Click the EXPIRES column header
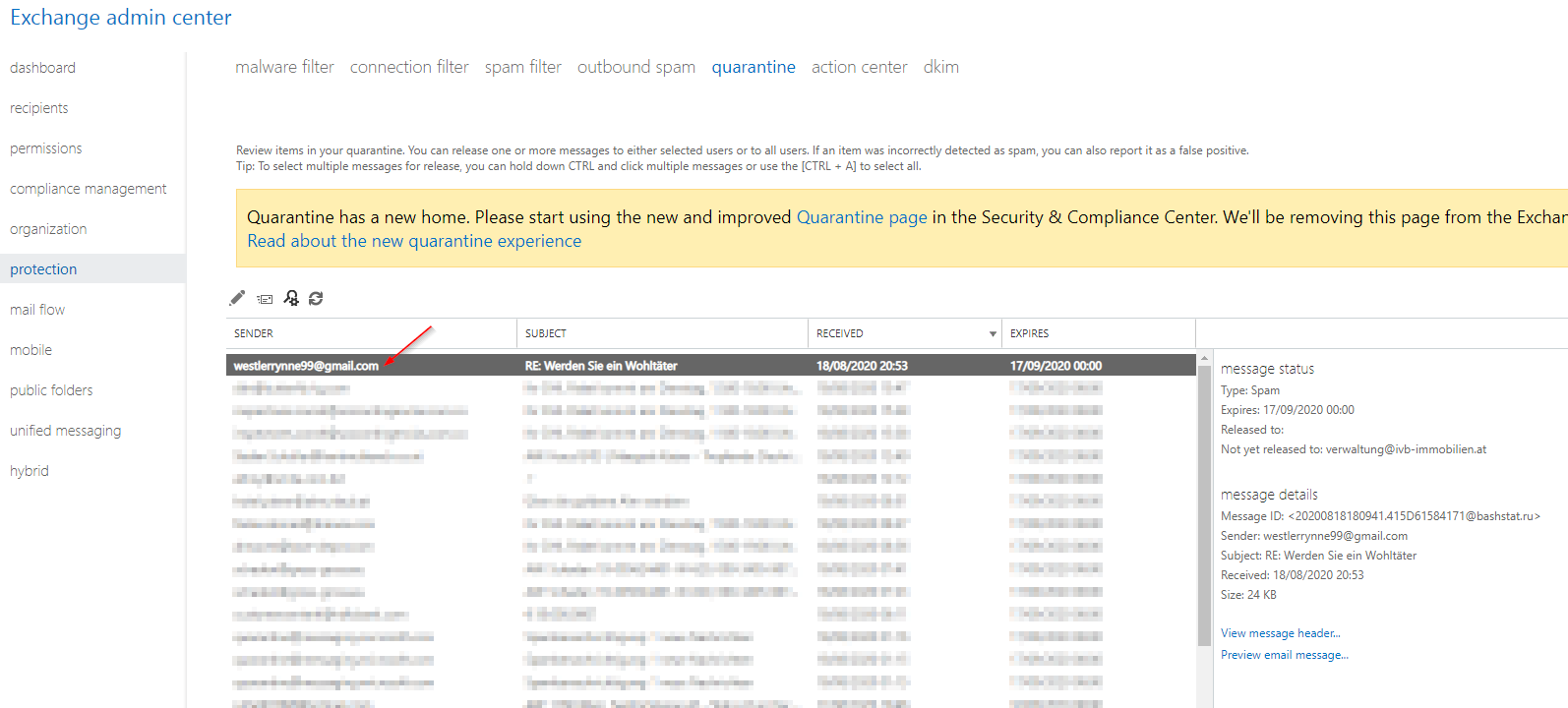Viewport: 1568px width, 708px height. [x=1099, y=333]
